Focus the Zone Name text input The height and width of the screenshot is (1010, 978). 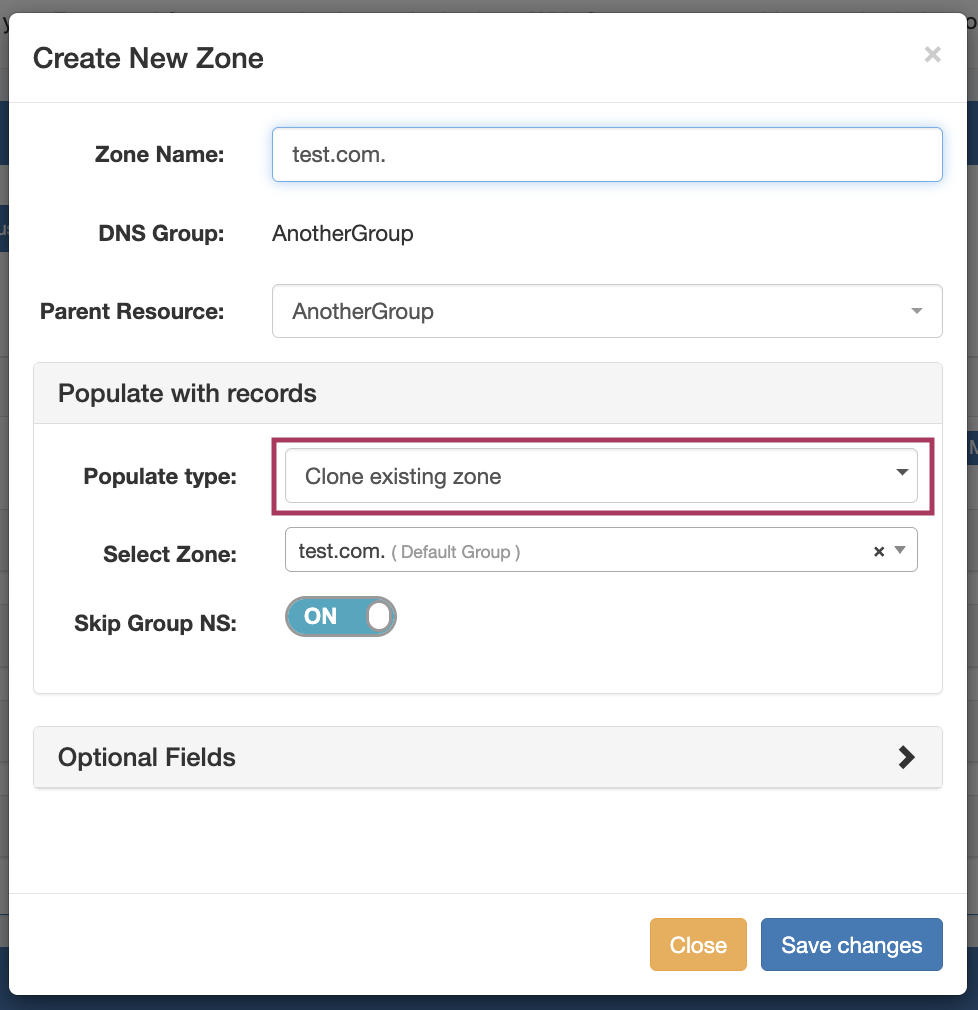606,155
